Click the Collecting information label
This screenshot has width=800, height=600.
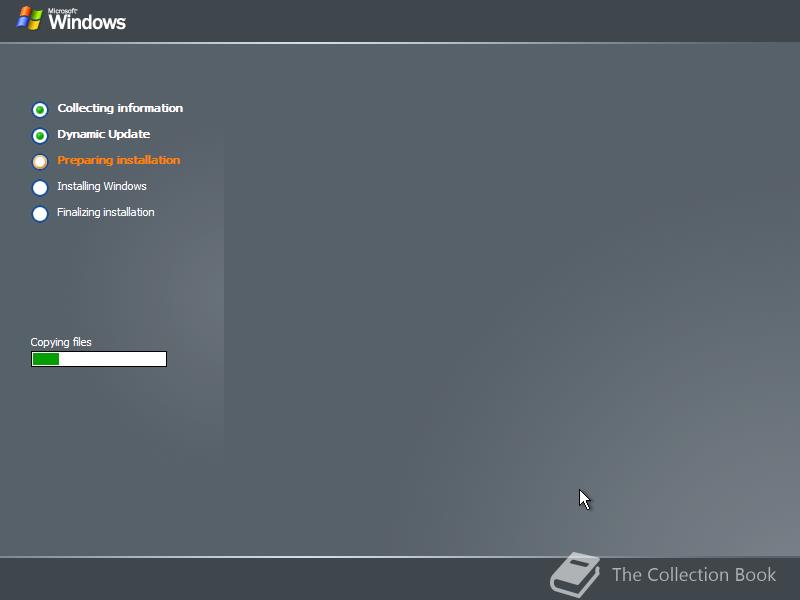click(x=120, y=108)
